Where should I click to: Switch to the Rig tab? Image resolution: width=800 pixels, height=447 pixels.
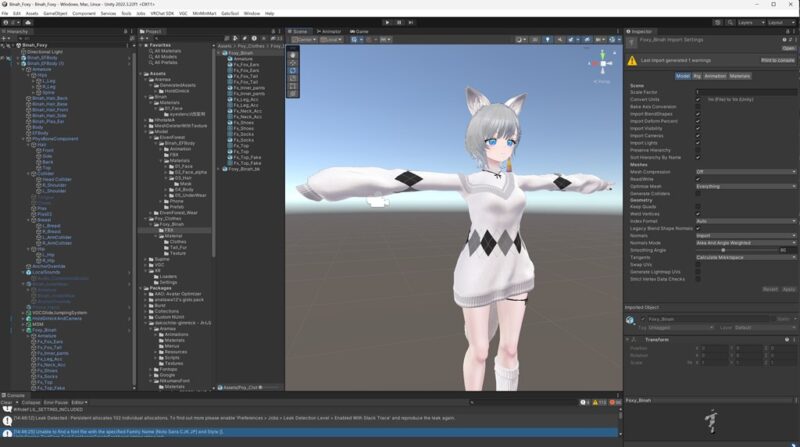tap(697, 75)
